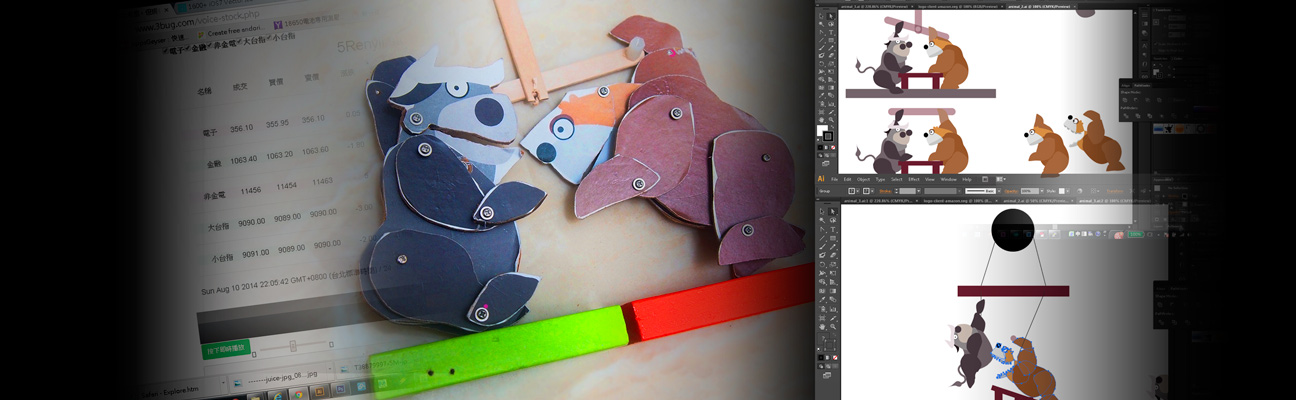
Task: Open the Effect menu in Illustrator
Action: 914,179
